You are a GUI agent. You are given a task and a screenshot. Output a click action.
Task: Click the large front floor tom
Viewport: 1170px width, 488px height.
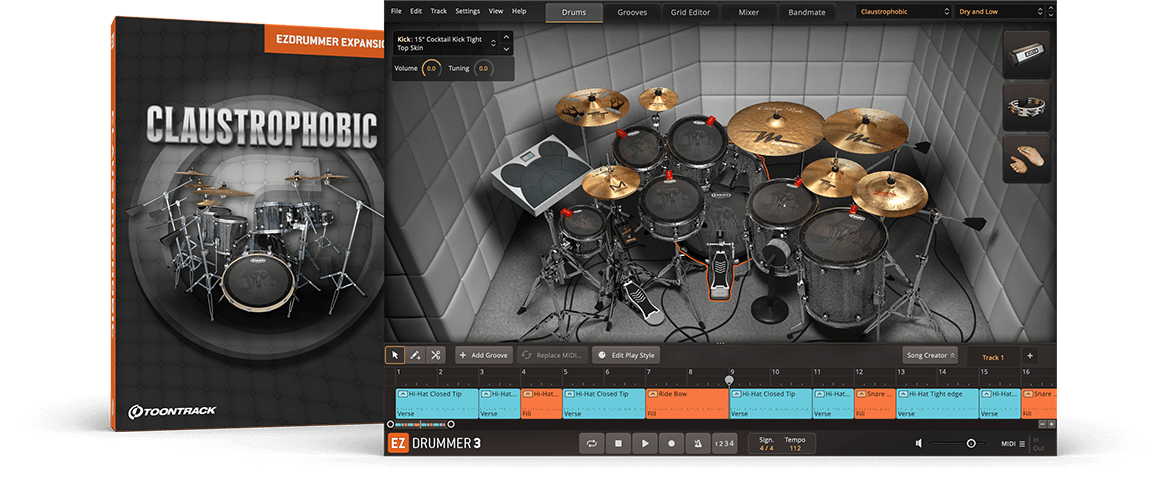pyautogui.click(x=843, y=265)
